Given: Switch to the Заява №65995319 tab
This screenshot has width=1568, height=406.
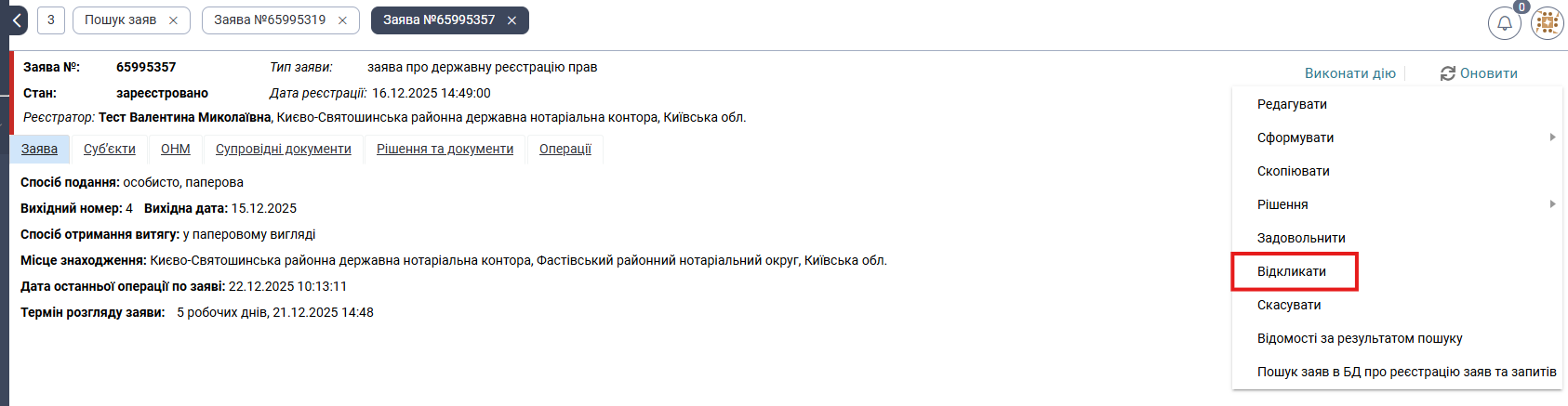Looking at the screenshot, I should (x=270, y=20).
